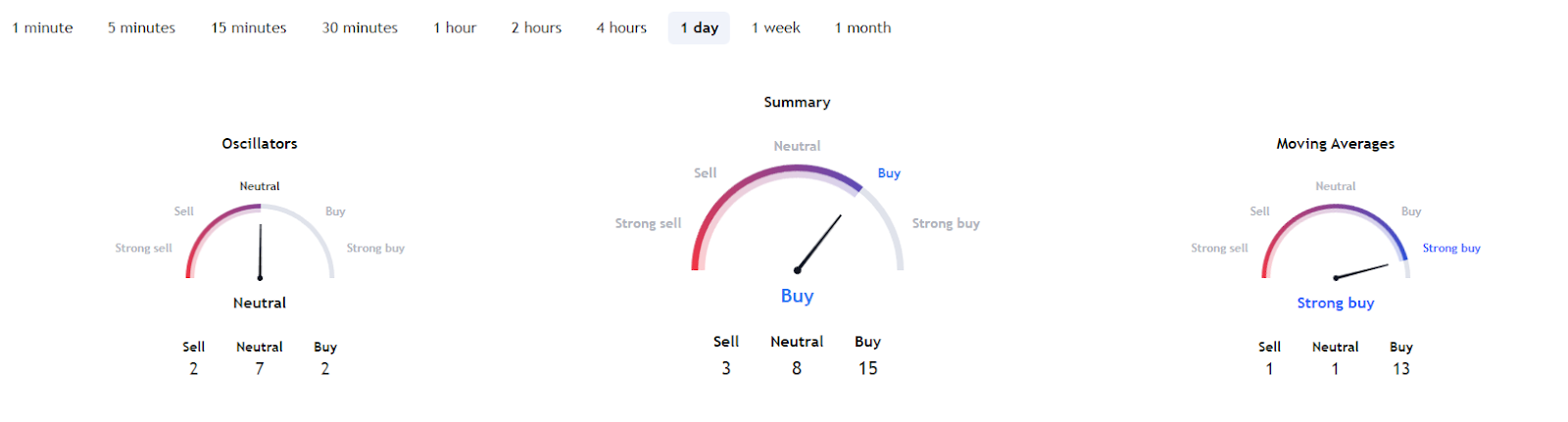Click the Oscillators gauge needle
The image size is (1568, 422).
pyautogui.click(x=261, y=253)
